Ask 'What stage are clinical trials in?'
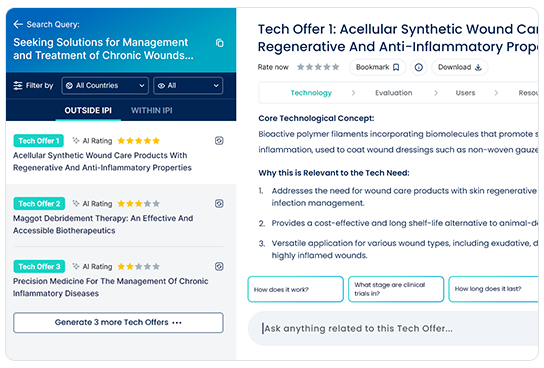544x368 pixels. click(x=396, y=289)
